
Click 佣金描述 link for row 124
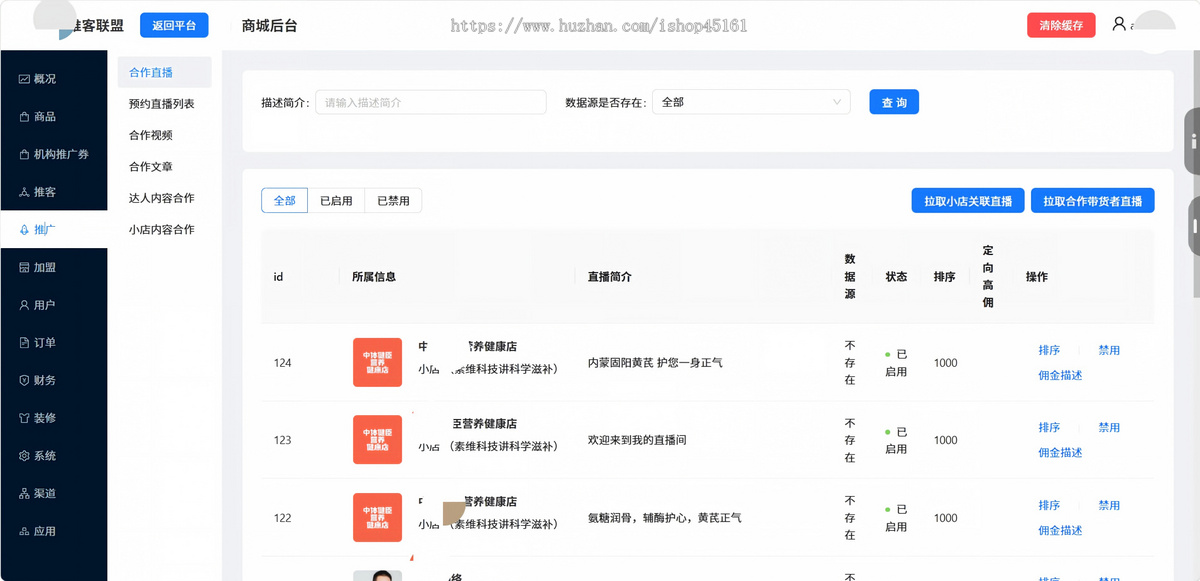click(1060, 375)
